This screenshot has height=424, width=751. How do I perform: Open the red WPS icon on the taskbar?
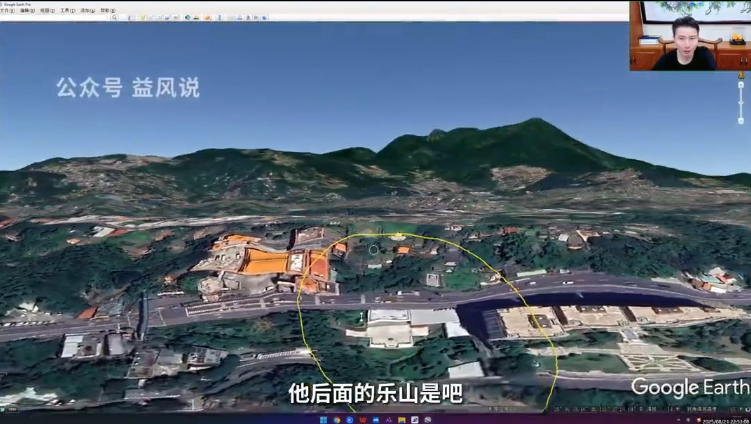(363, 420)
